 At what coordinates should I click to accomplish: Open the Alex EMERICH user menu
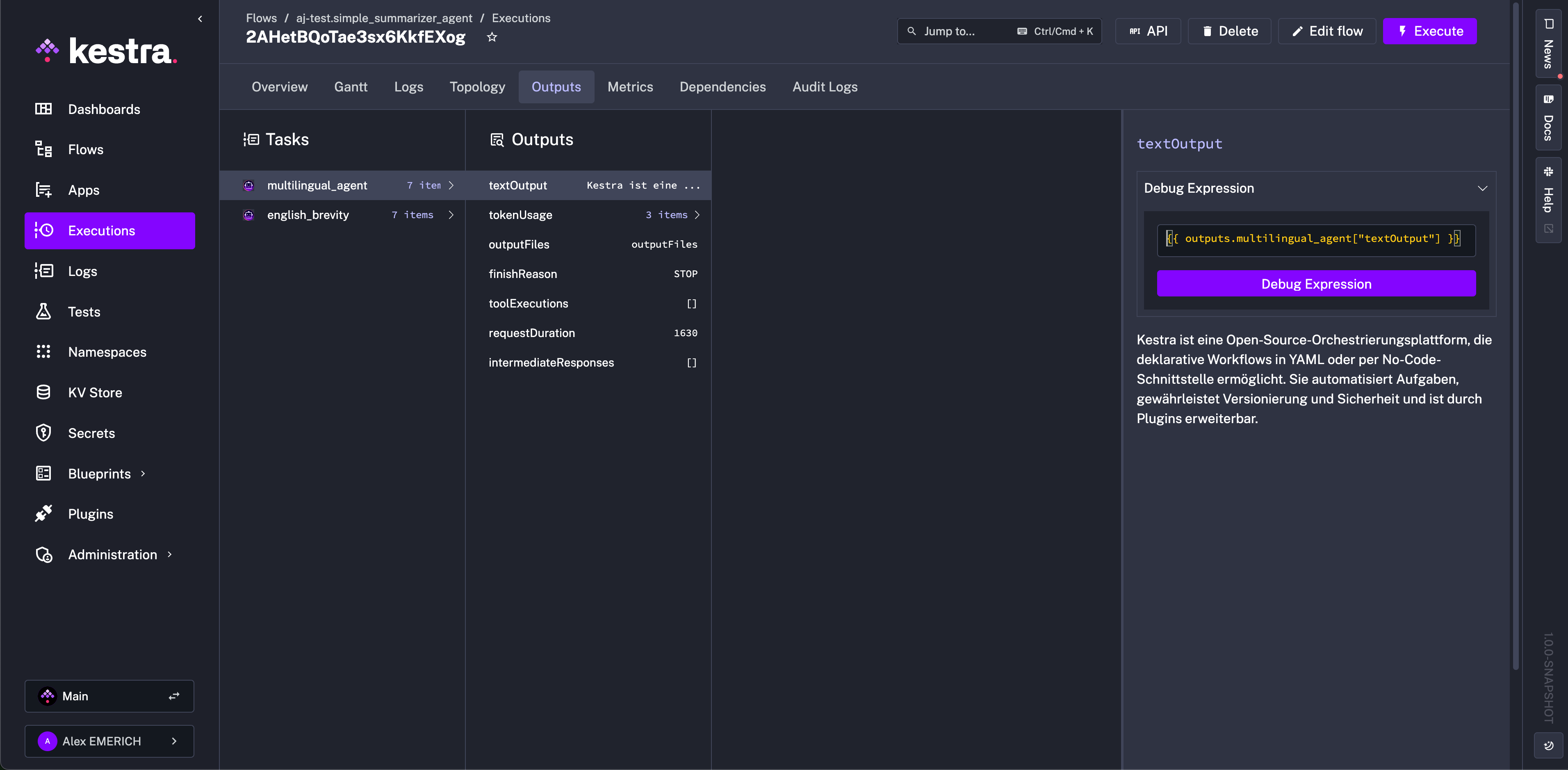[109, 741]
